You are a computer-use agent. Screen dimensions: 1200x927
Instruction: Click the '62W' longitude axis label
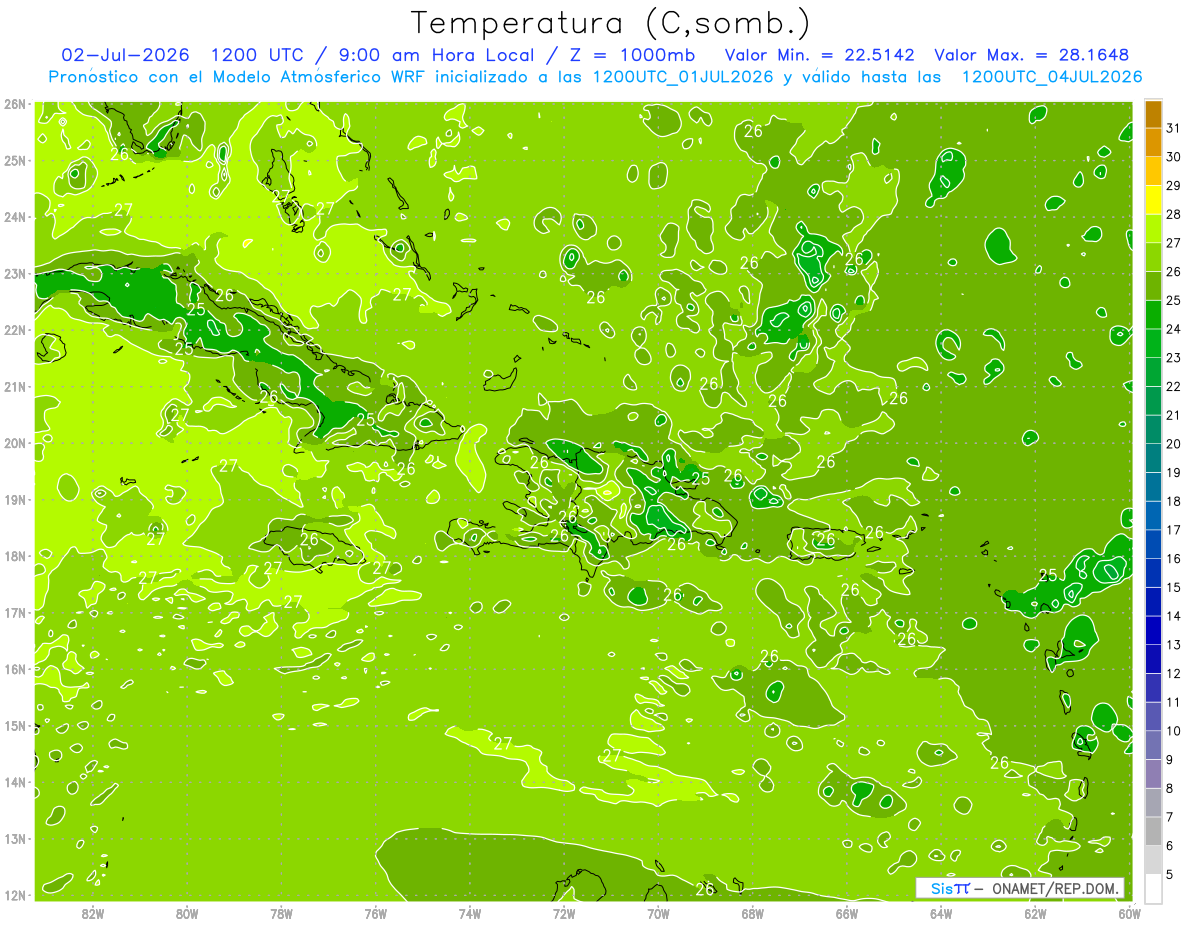(x=1035, y=913)
